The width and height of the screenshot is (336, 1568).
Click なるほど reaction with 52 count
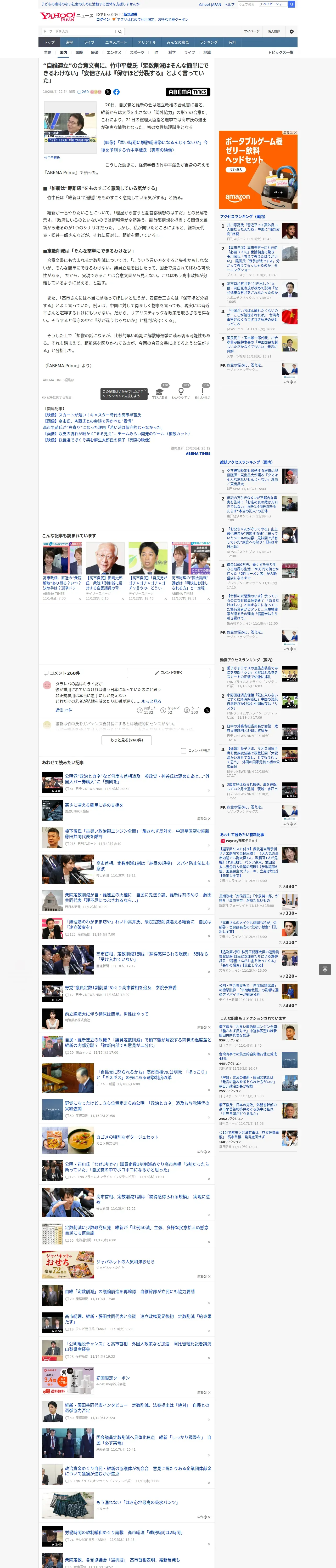point(170,710)
